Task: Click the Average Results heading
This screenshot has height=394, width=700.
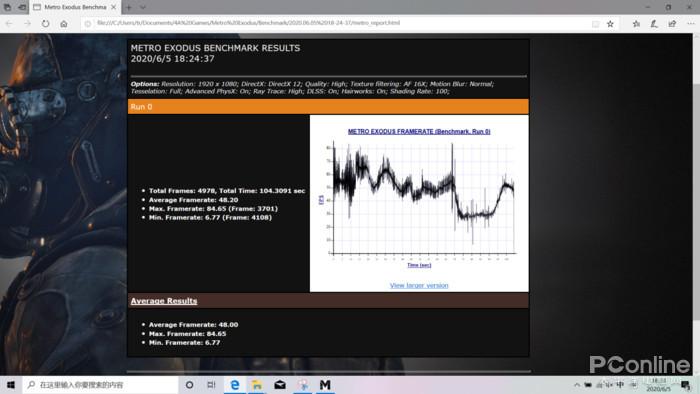Action: [164, 301]
